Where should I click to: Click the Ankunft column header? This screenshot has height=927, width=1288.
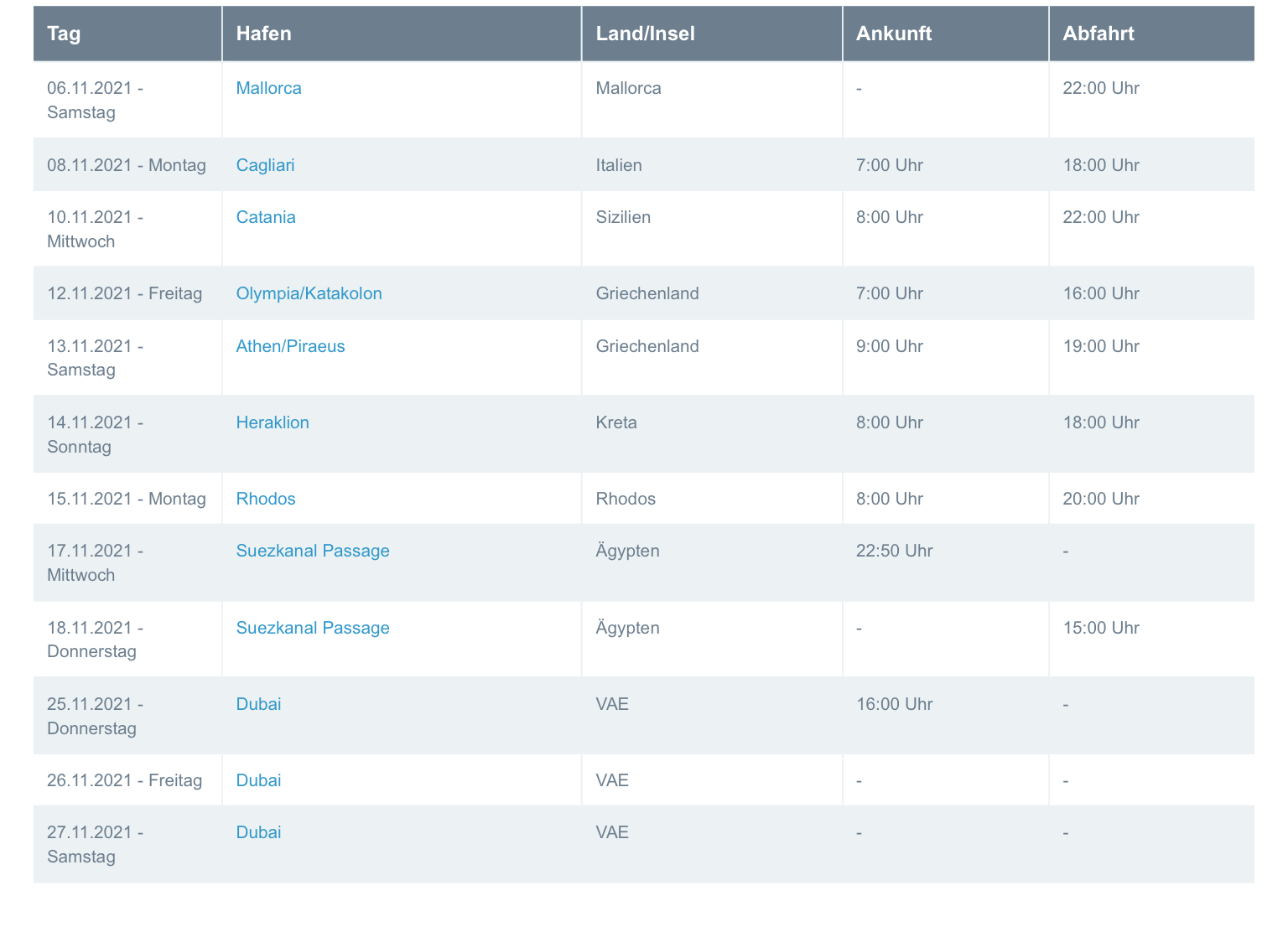pyautogui.click(x=894, y=34)
